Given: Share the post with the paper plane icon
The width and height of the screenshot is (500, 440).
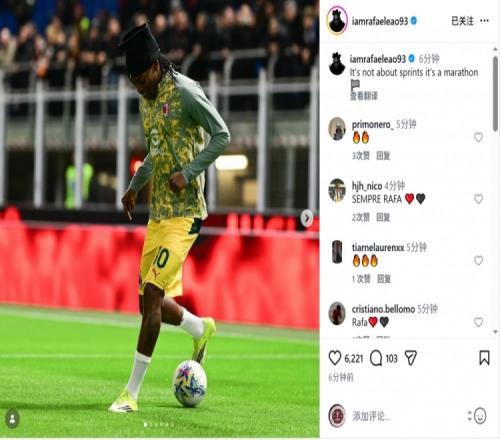Looking at the screenshot, I should (x=411, y=358).
